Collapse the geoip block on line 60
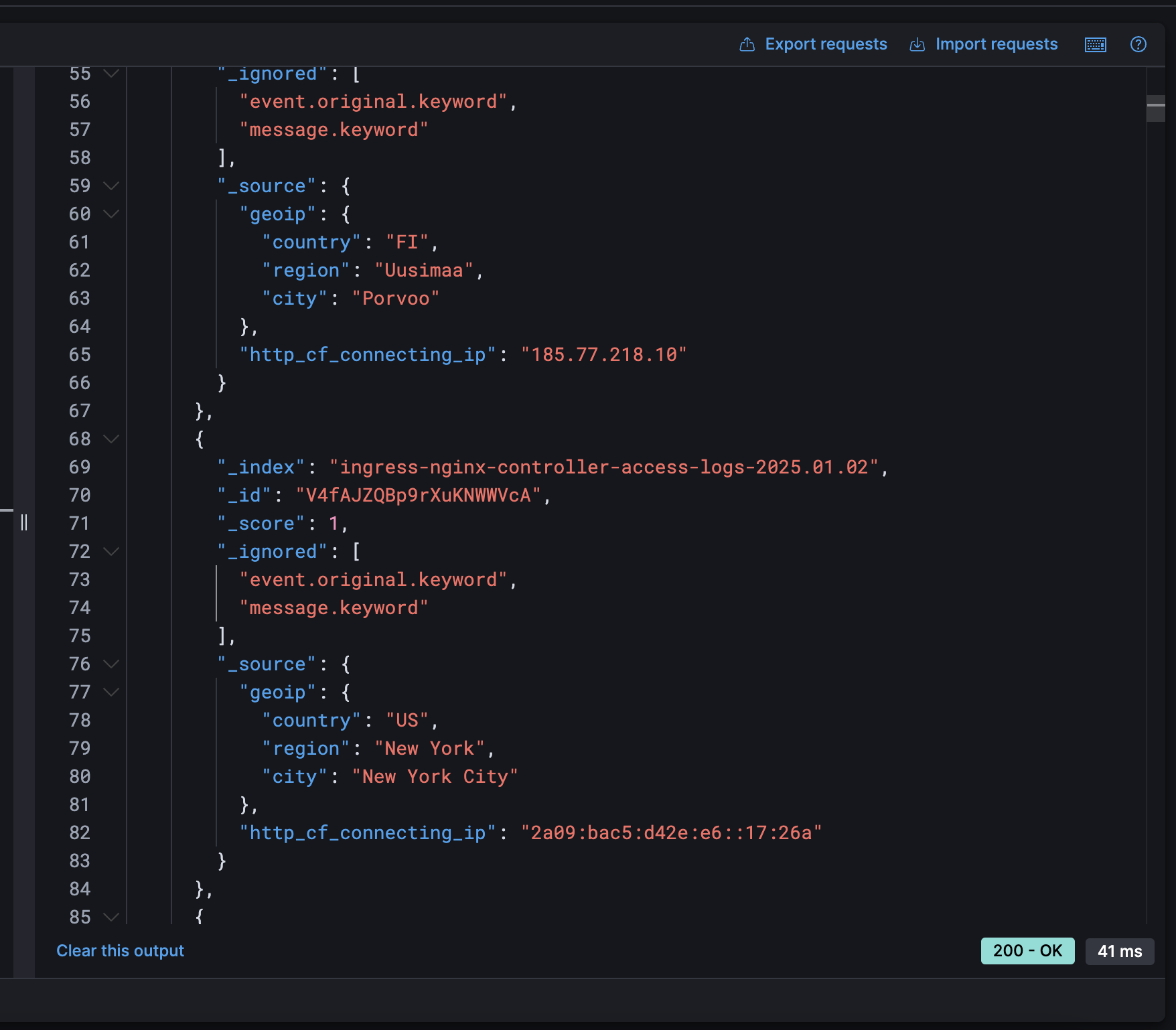This screenshot has height=1030, width=1176. pos(112,214)
